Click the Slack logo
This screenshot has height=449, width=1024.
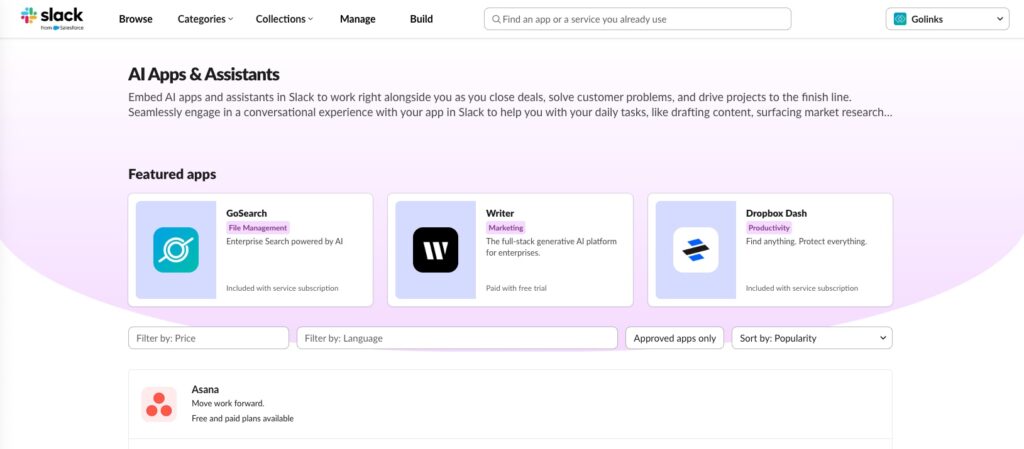52,18
